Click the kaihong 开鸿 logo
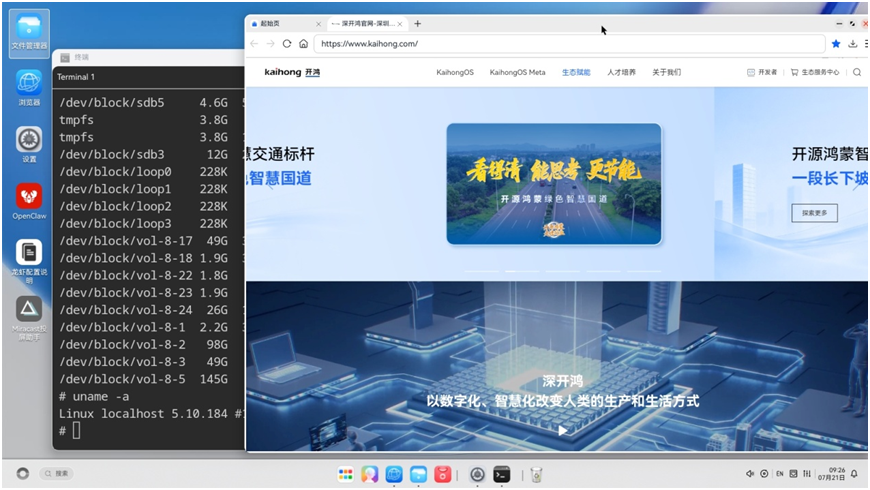The width and height of the screenshot is (870, 490). pos(292,72)
